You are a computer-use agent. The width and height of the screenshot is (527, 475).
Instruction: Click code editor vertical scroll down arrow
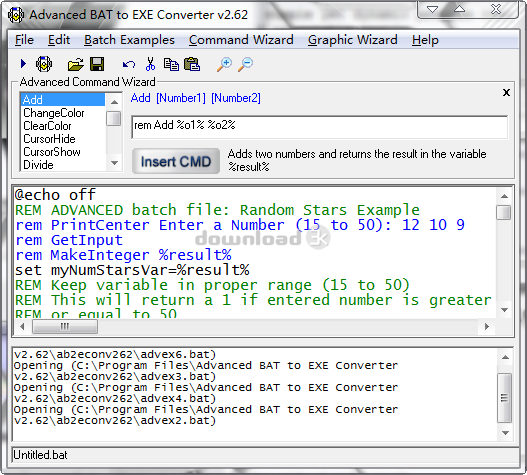pyautogui.click(x=504, y=310)
